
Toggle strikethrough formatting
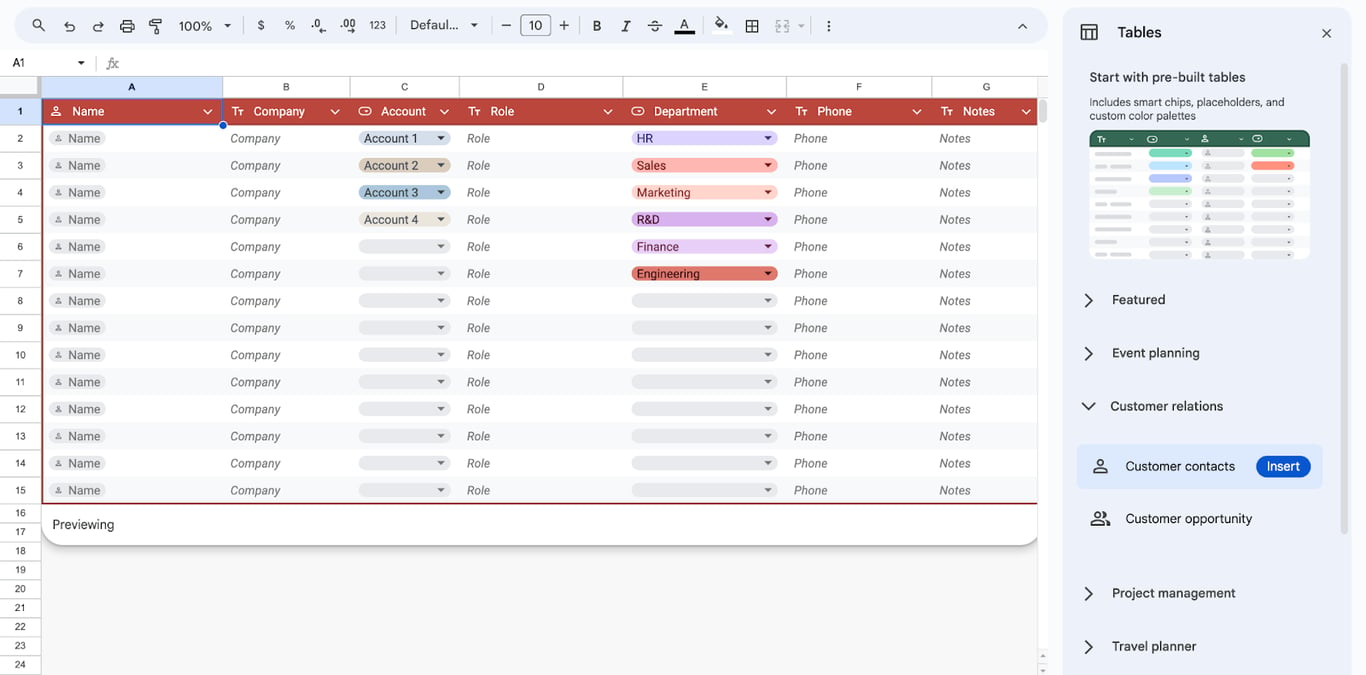[655, 26]
